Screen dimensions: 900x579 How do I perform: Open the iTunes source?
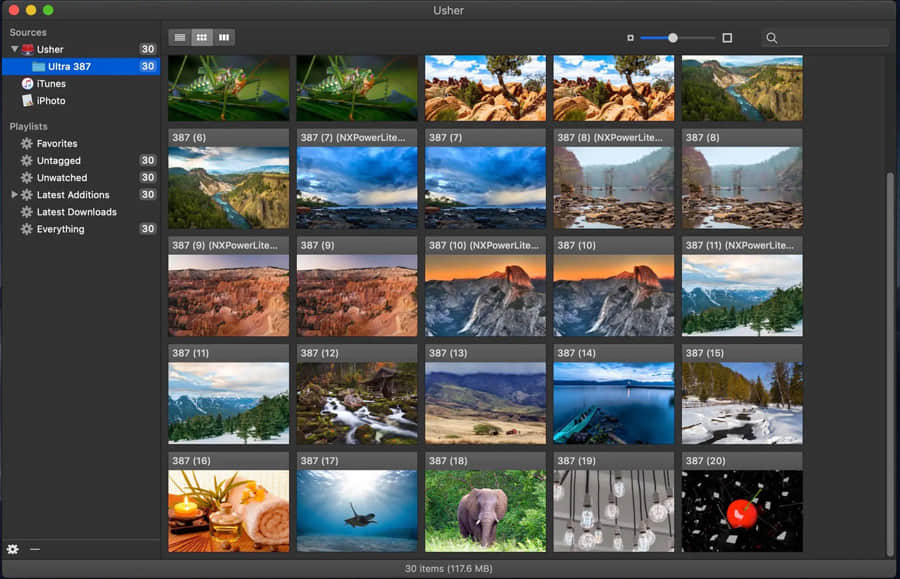click(51, 84)
